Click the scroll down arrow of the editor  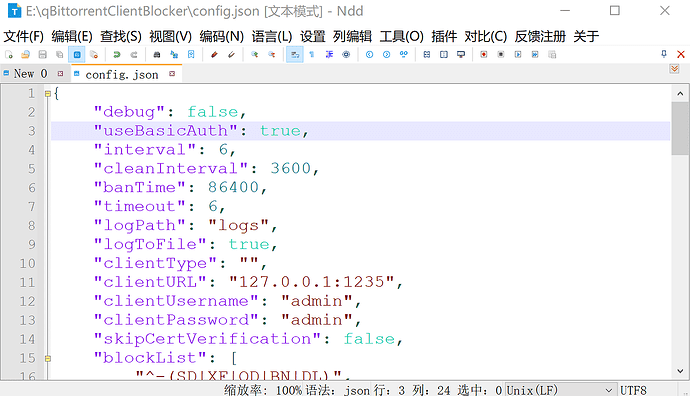point(680,371)
